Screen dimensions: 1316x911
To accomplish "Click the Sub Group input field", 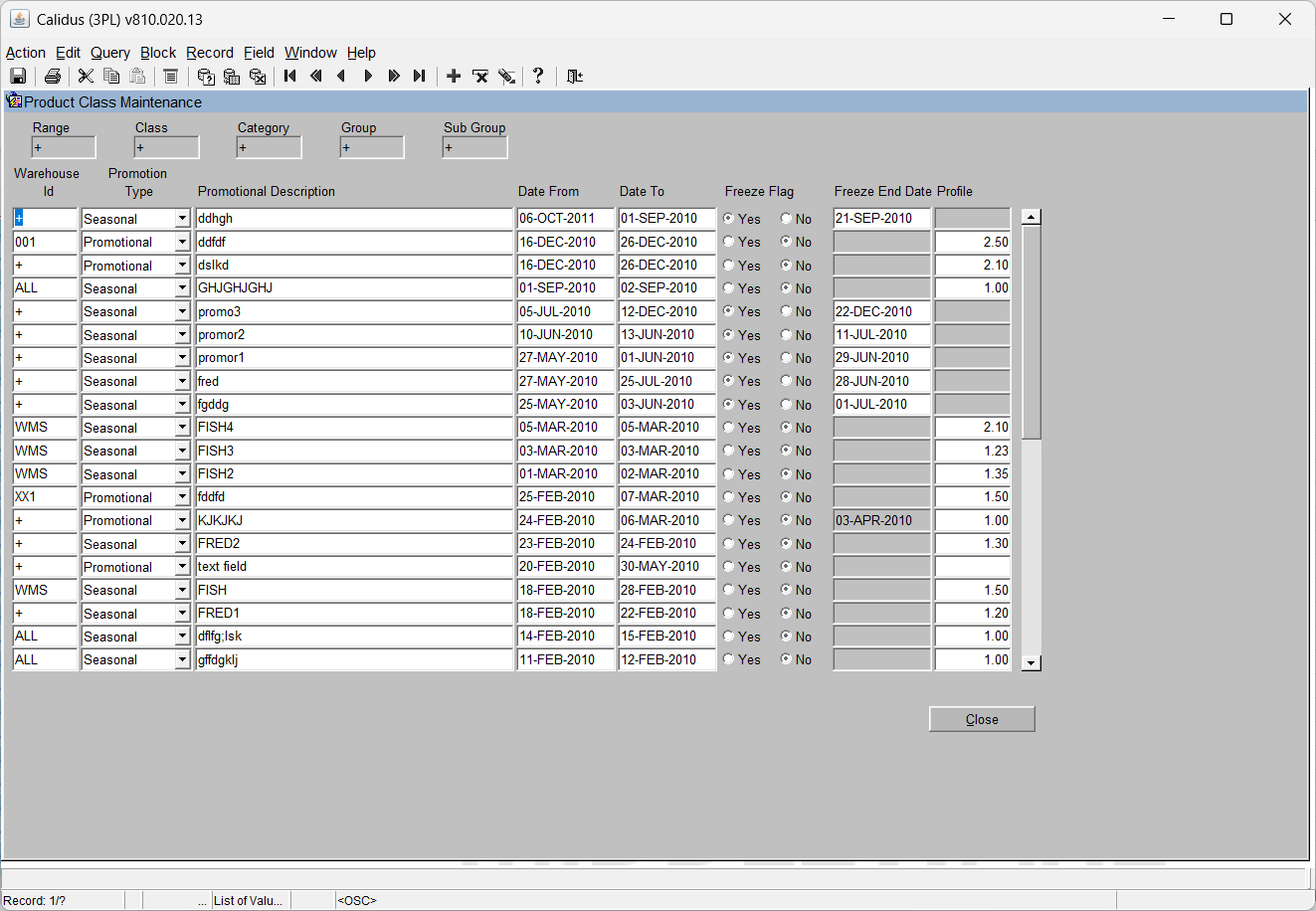I will 474,147.
